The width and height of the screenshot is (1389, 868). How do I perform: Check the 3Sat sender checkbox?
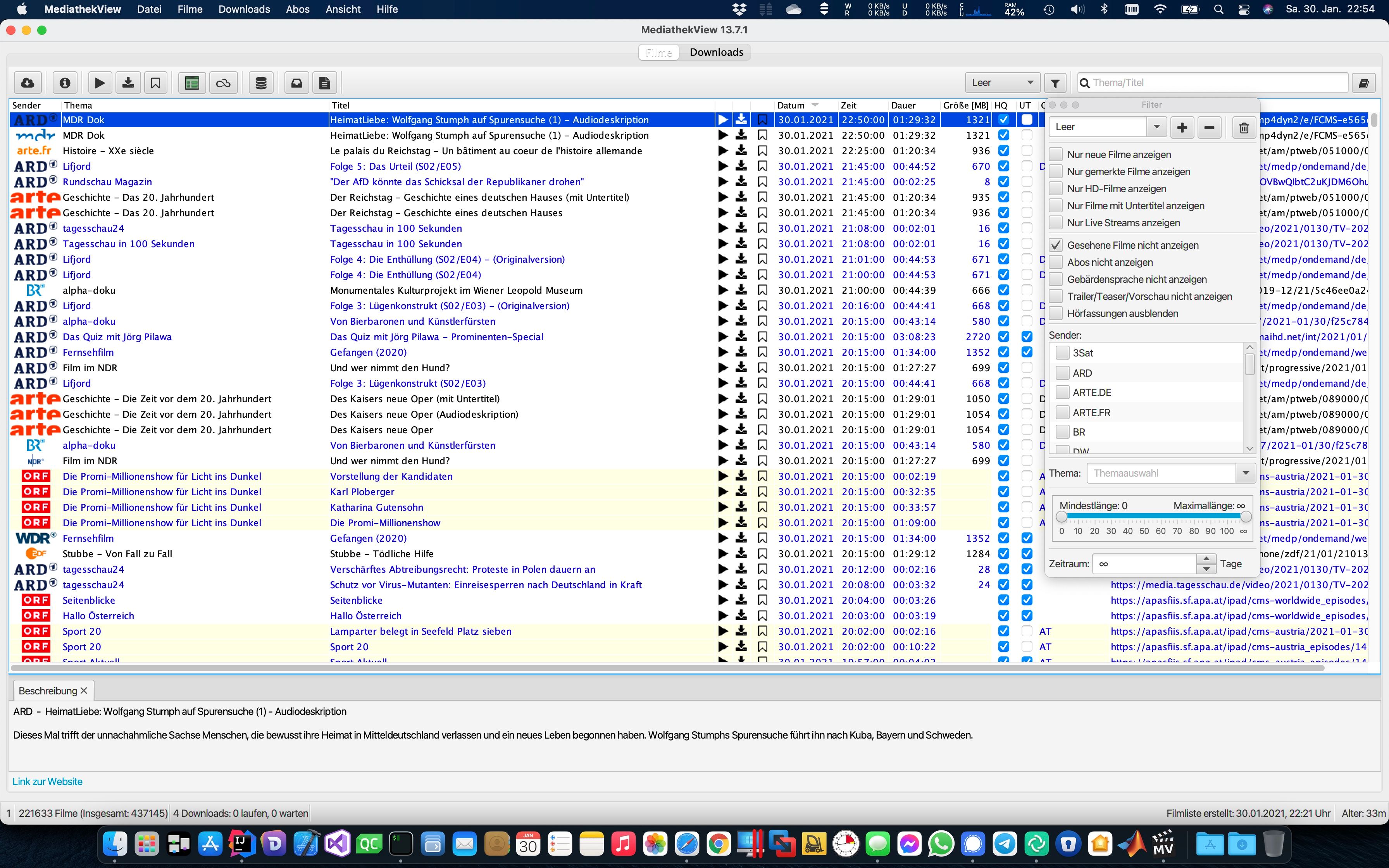coord(1062,353)
